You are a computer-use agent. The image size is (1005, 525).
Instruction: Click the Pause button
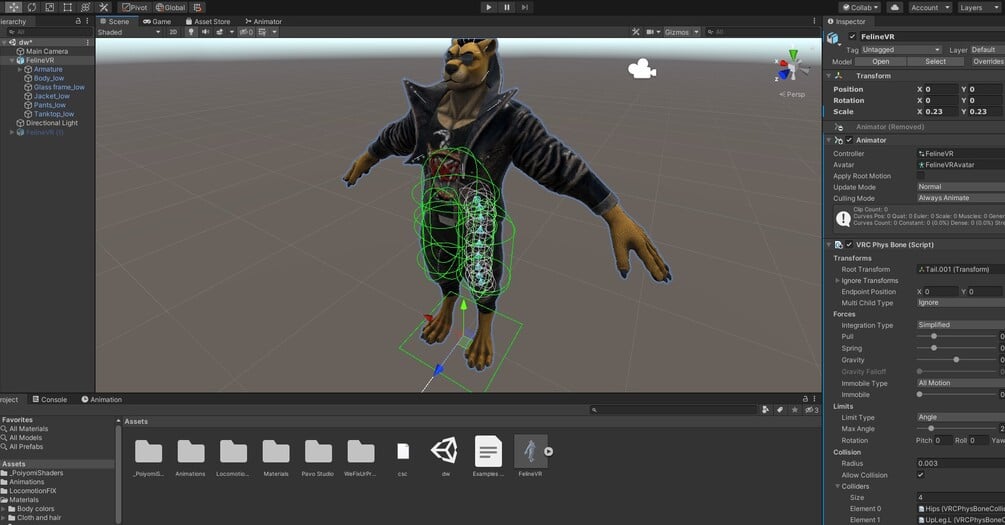coord(506,7)
